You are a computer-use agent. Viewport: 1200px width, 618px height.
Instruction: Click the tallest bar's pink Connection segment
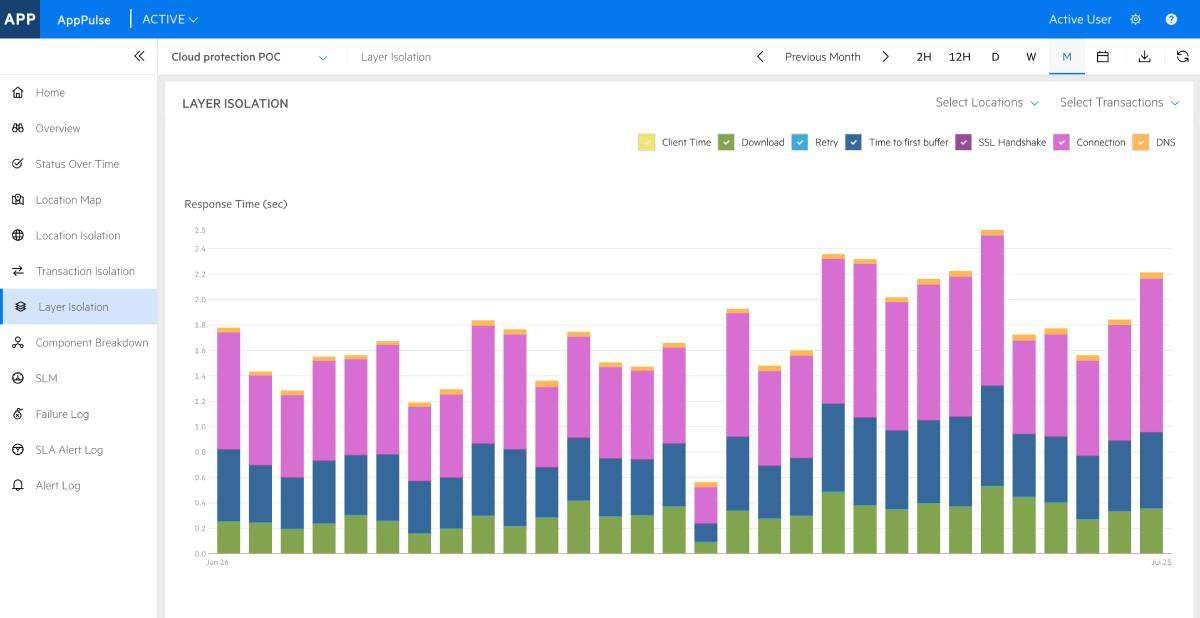pos(992,310)
